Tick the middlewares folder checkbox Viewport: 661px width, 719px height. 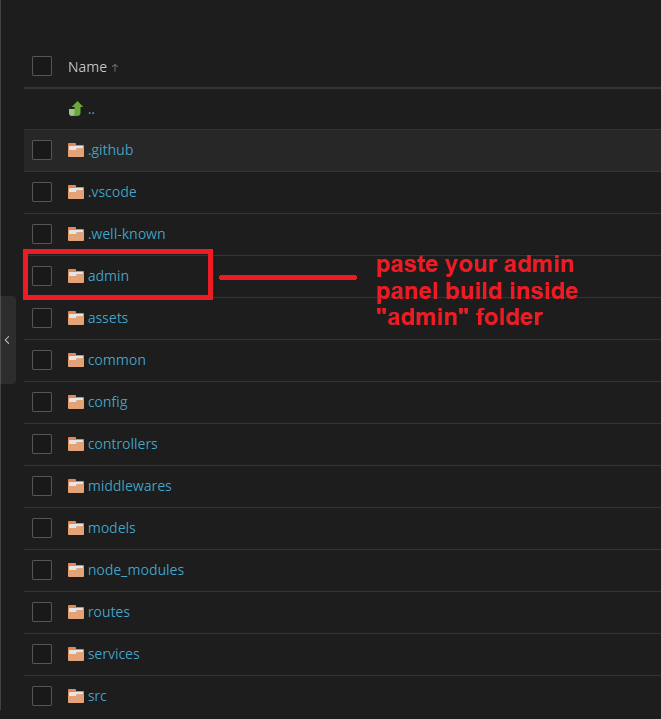point(42,486)
